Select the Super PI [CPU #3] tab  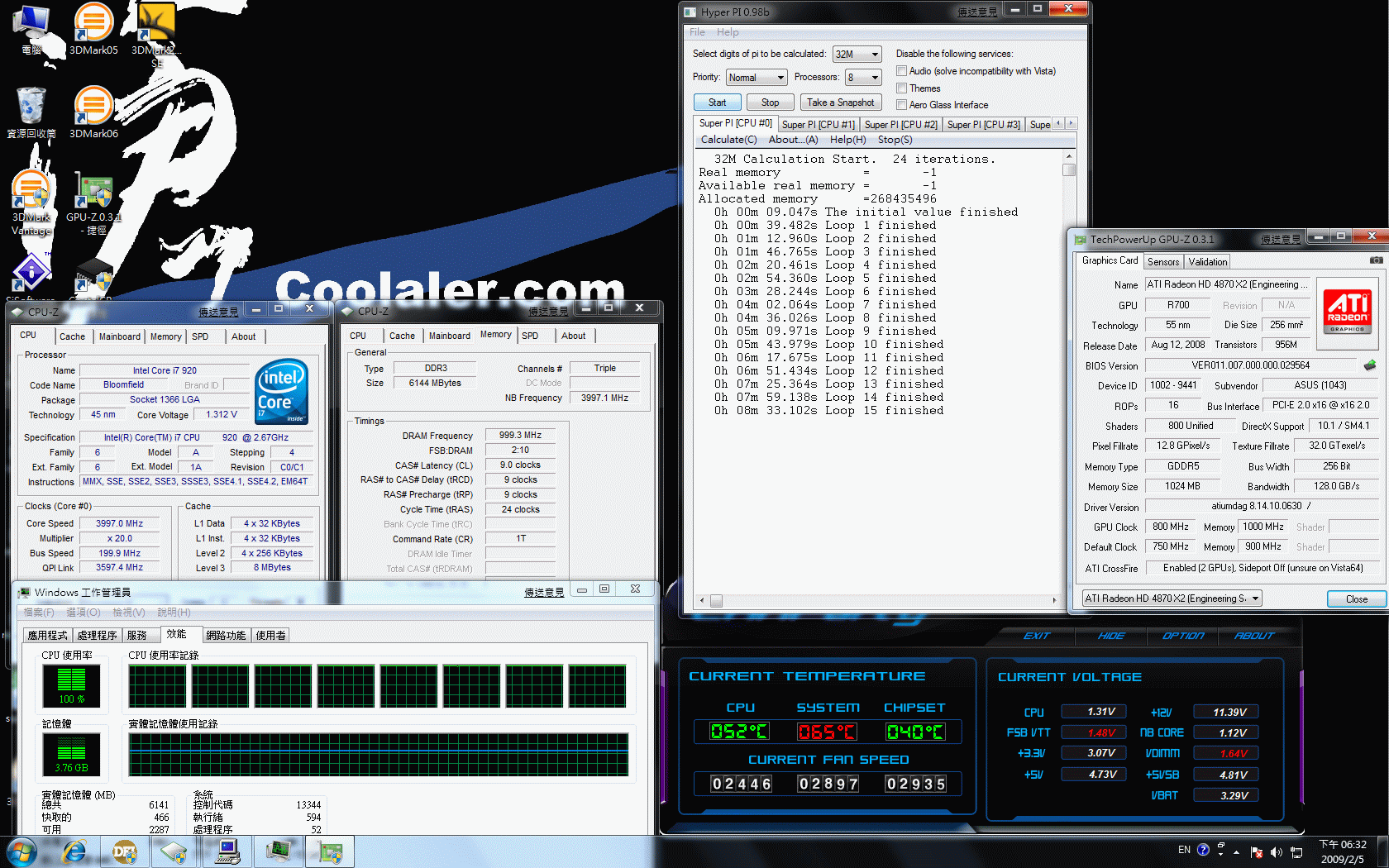point(984,125)
